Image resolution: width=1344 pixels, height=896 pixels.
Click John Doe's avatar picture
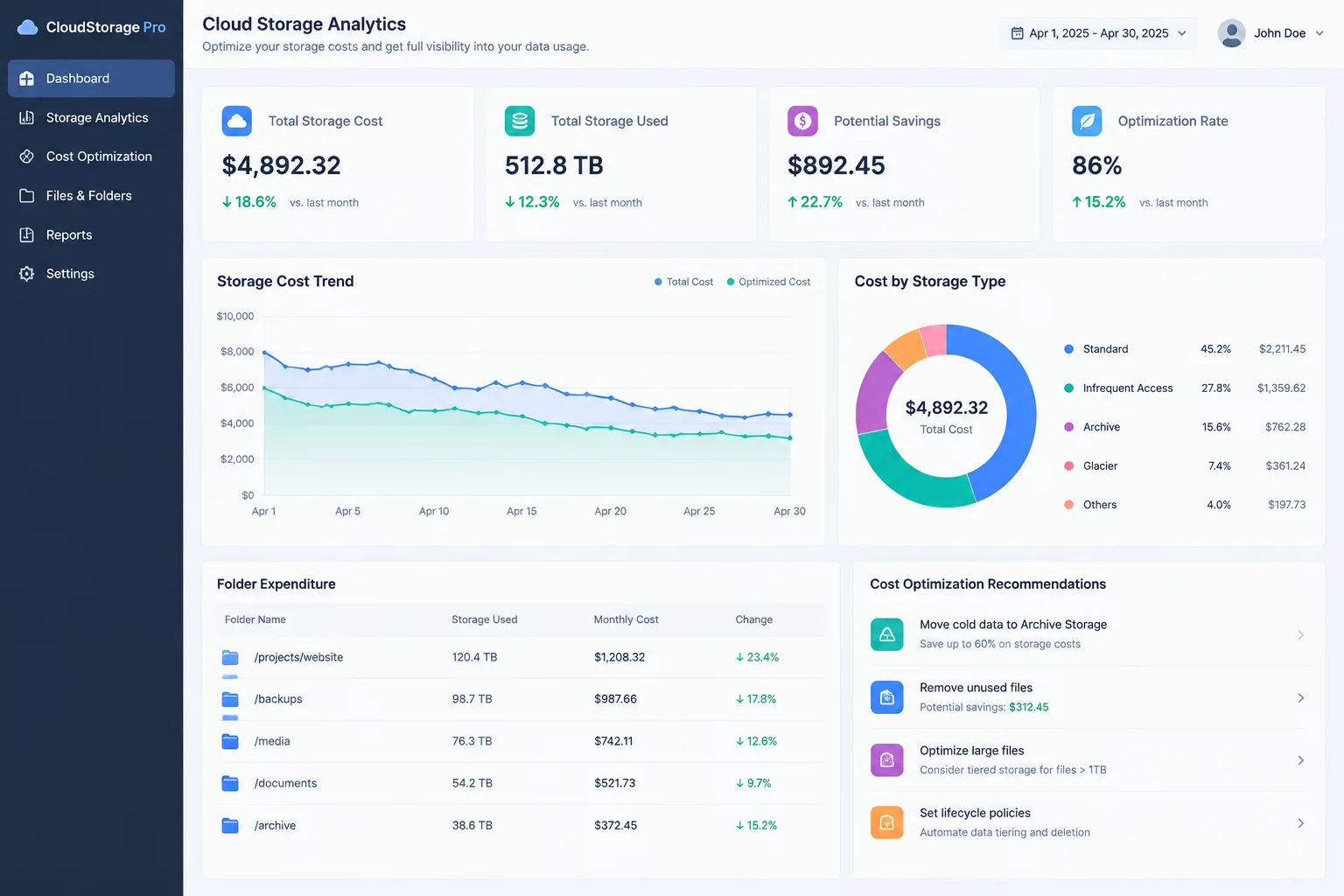(1232, 33)
